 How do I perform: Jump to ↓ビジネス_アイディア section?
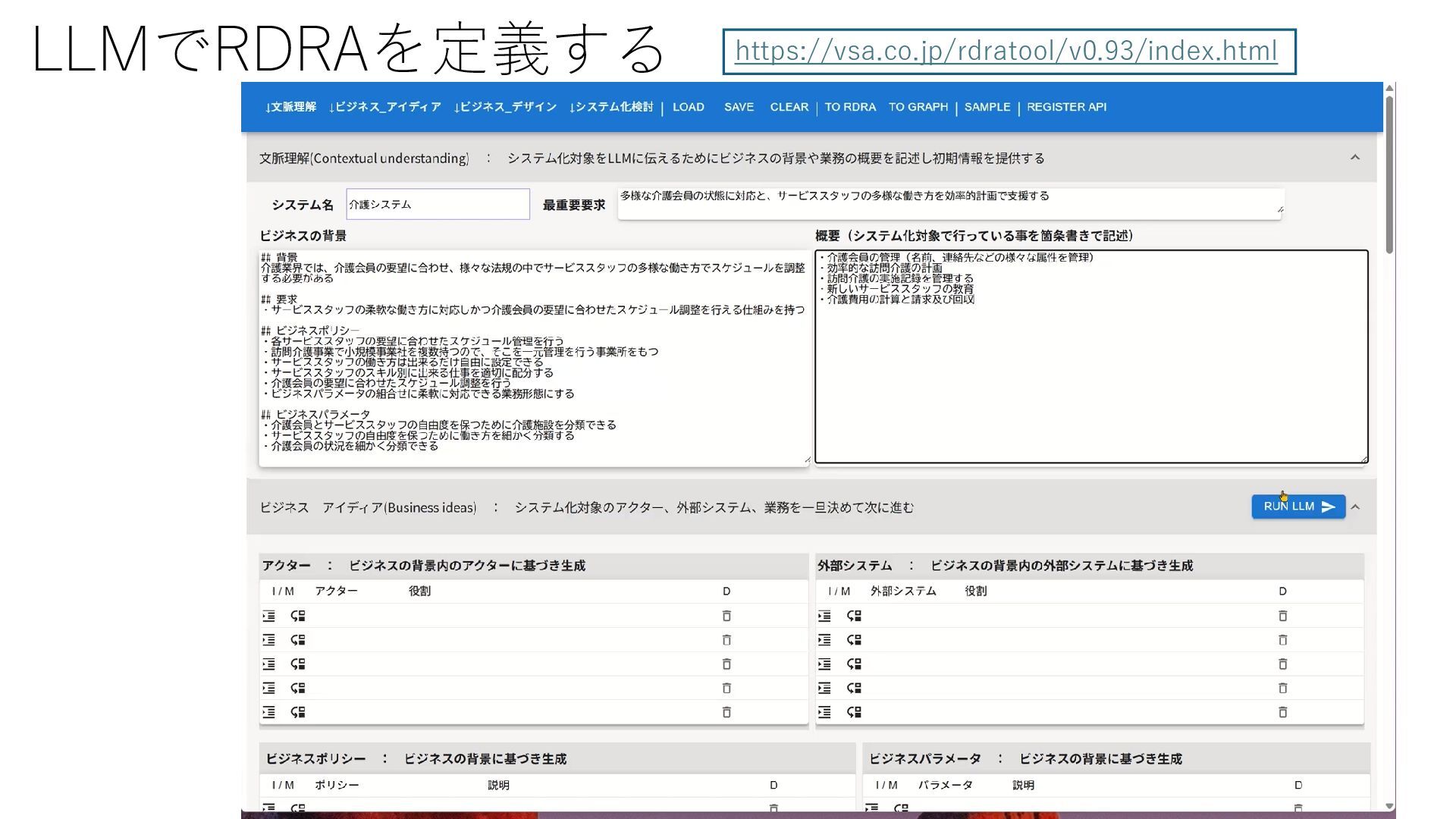point(385,107)
